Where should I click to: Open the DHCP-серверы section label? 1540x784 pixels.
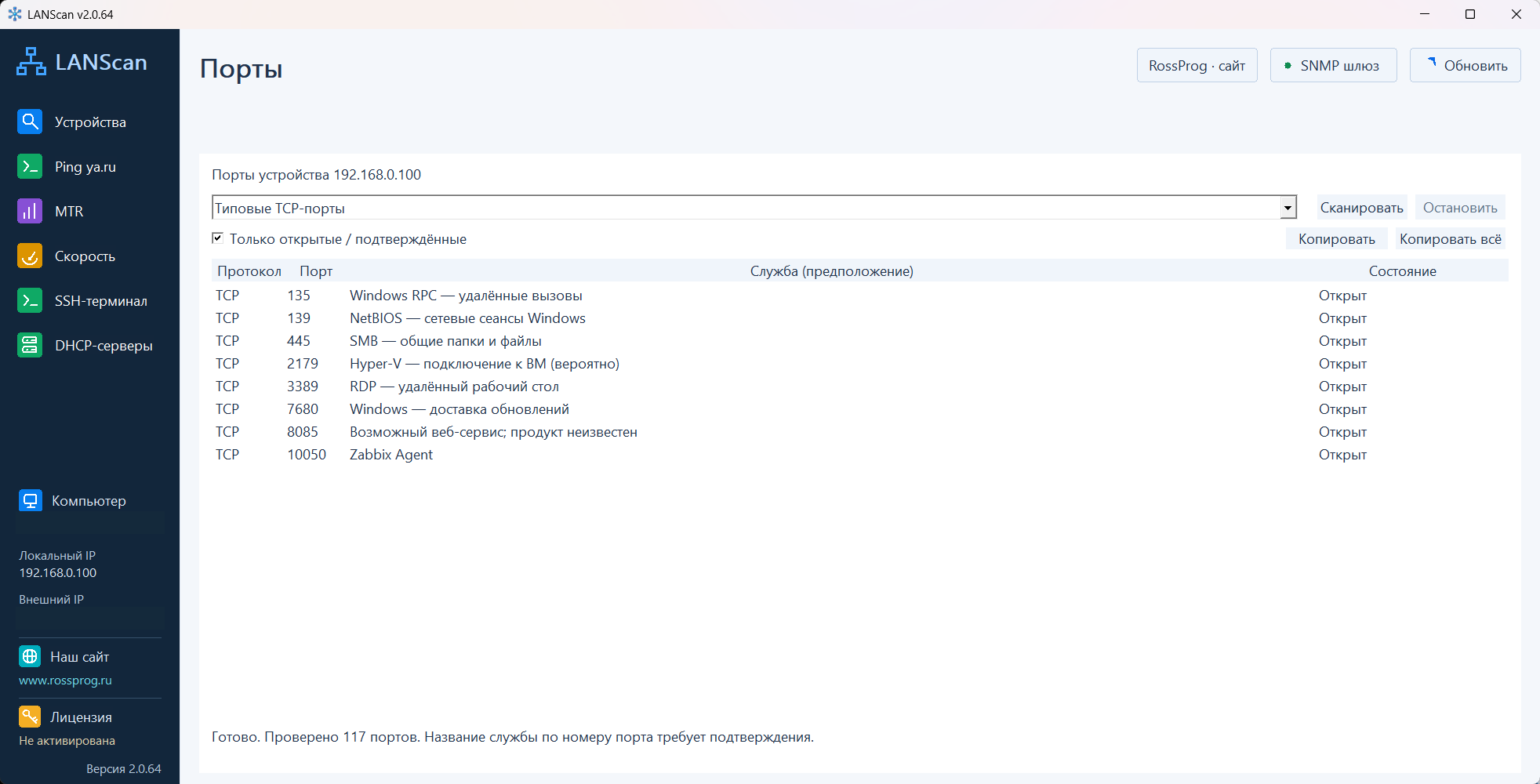tap(104, 346)
